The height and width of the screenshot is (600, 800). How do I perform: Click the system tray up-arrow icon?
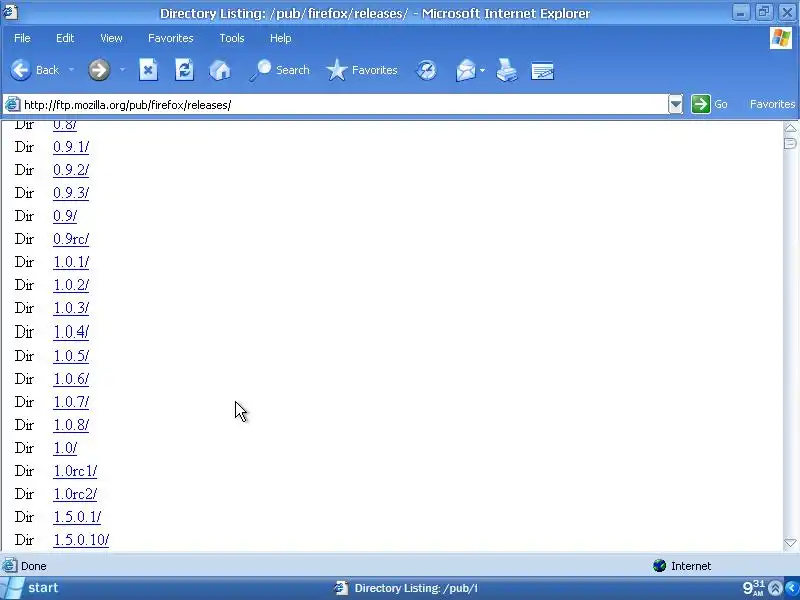[775, 588]
